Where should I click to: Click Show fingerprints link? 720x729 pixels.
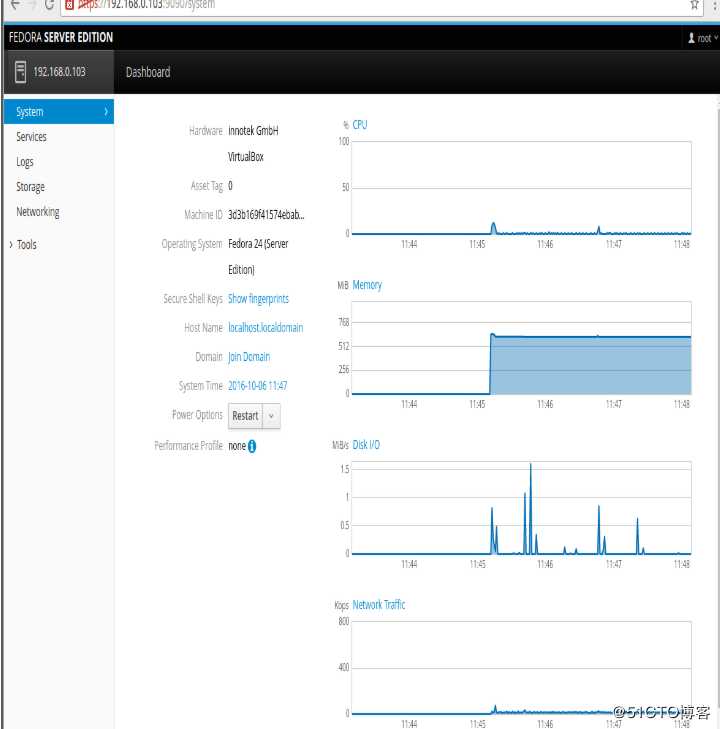pos(258,299)
